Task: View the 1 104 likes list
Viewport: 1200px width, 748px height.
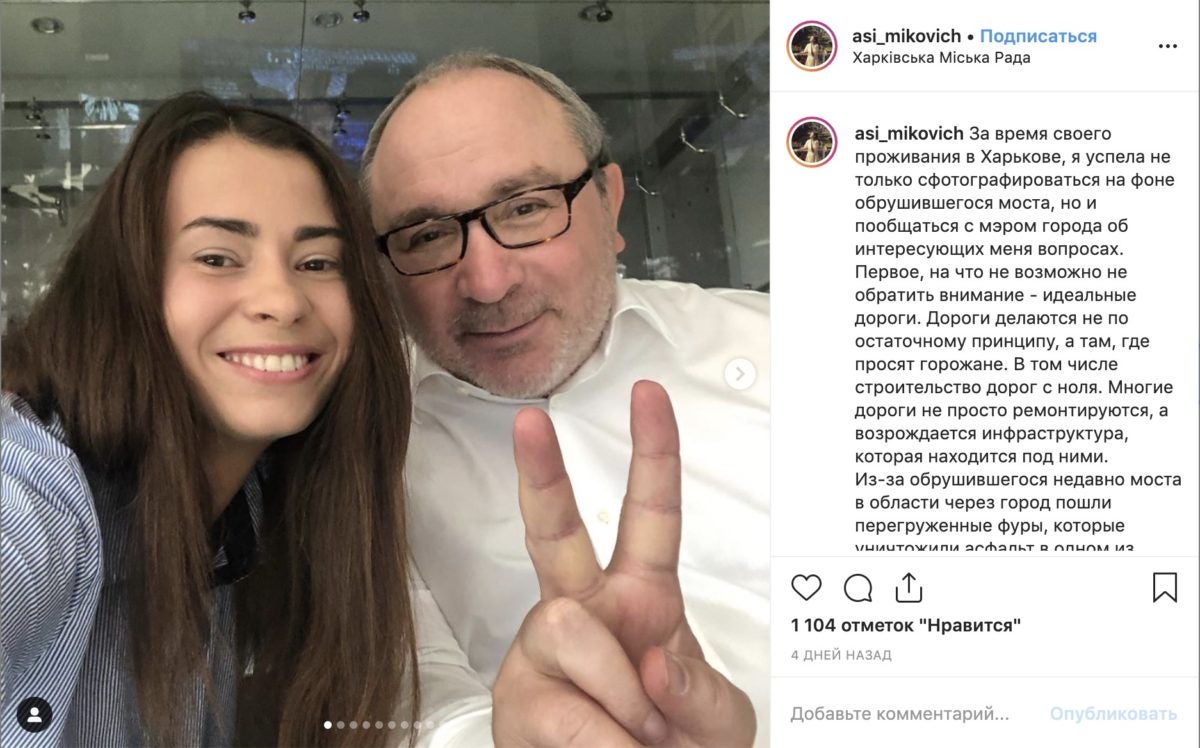Action: coord(906,626)
